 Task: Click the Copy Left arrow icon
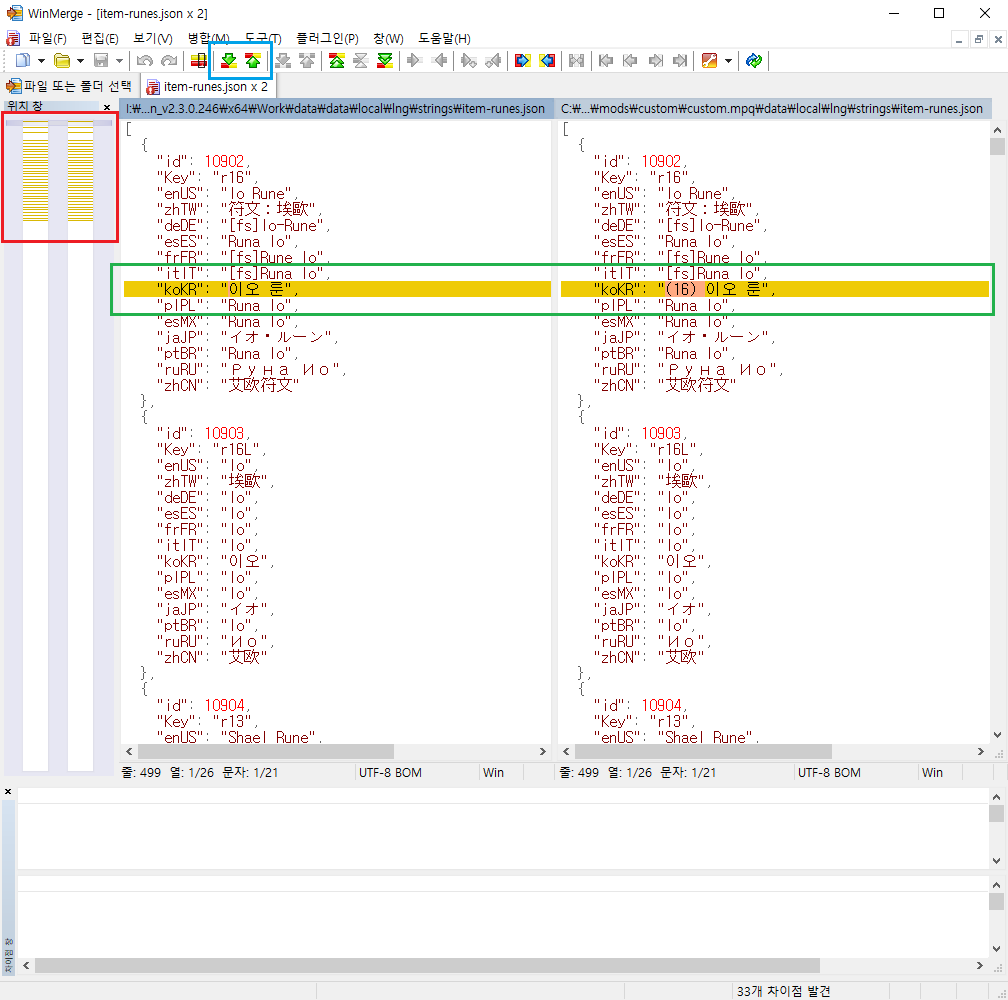440,60
